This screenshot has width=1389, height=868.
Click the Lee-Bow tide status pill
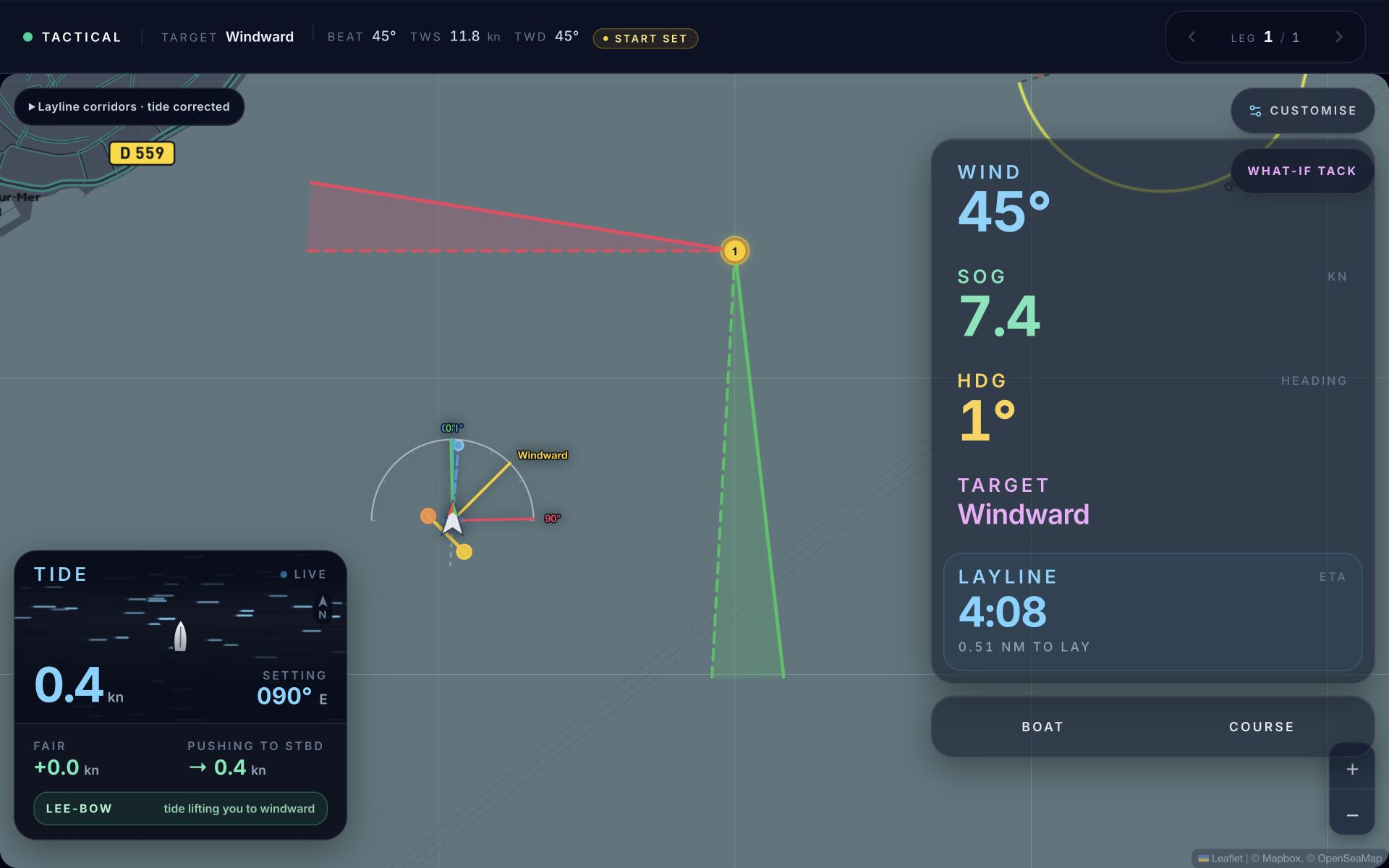180,809
